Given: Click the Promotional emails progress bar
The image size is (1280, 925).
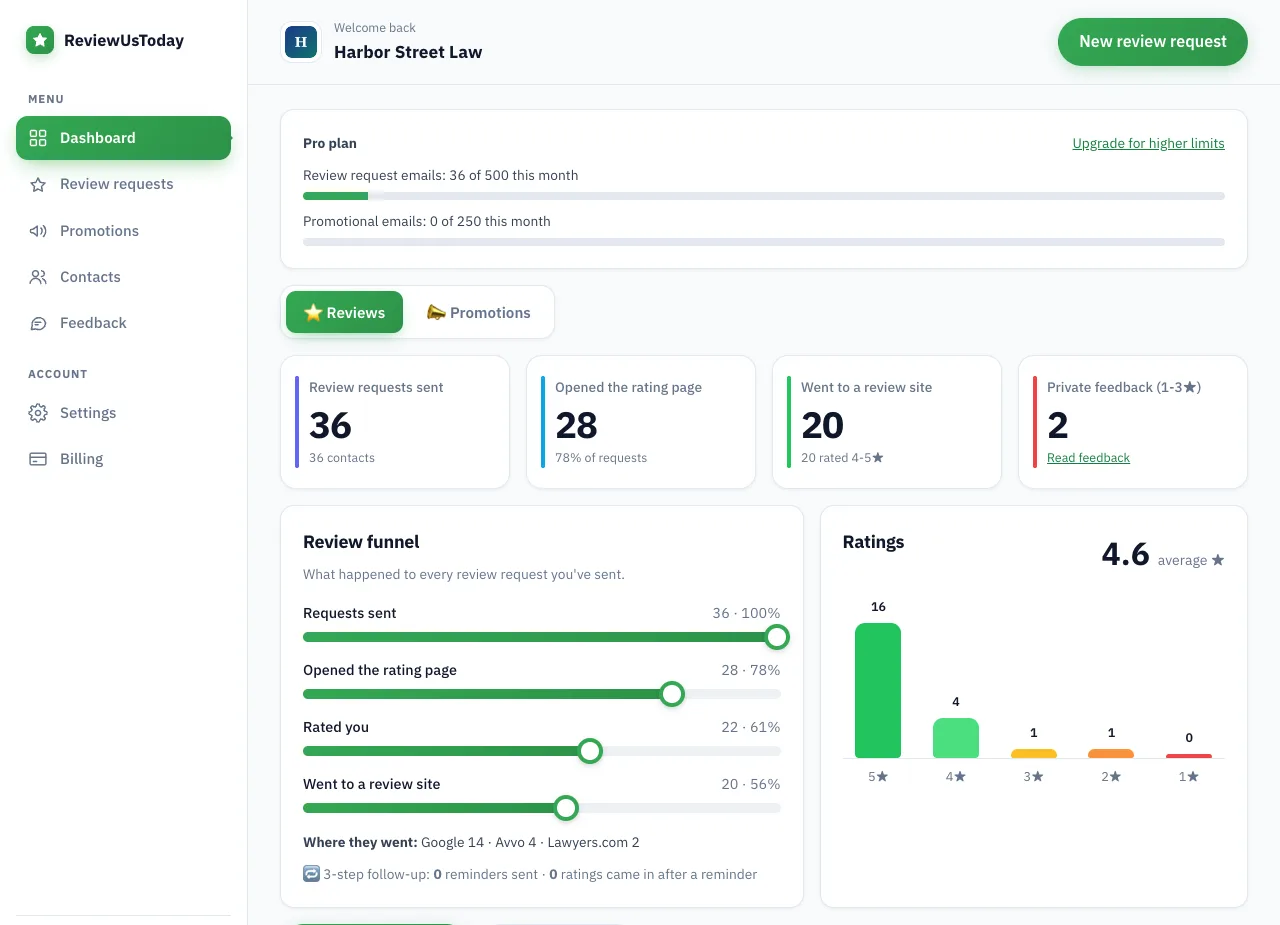Looking at the screenshot, I should 764,242.
